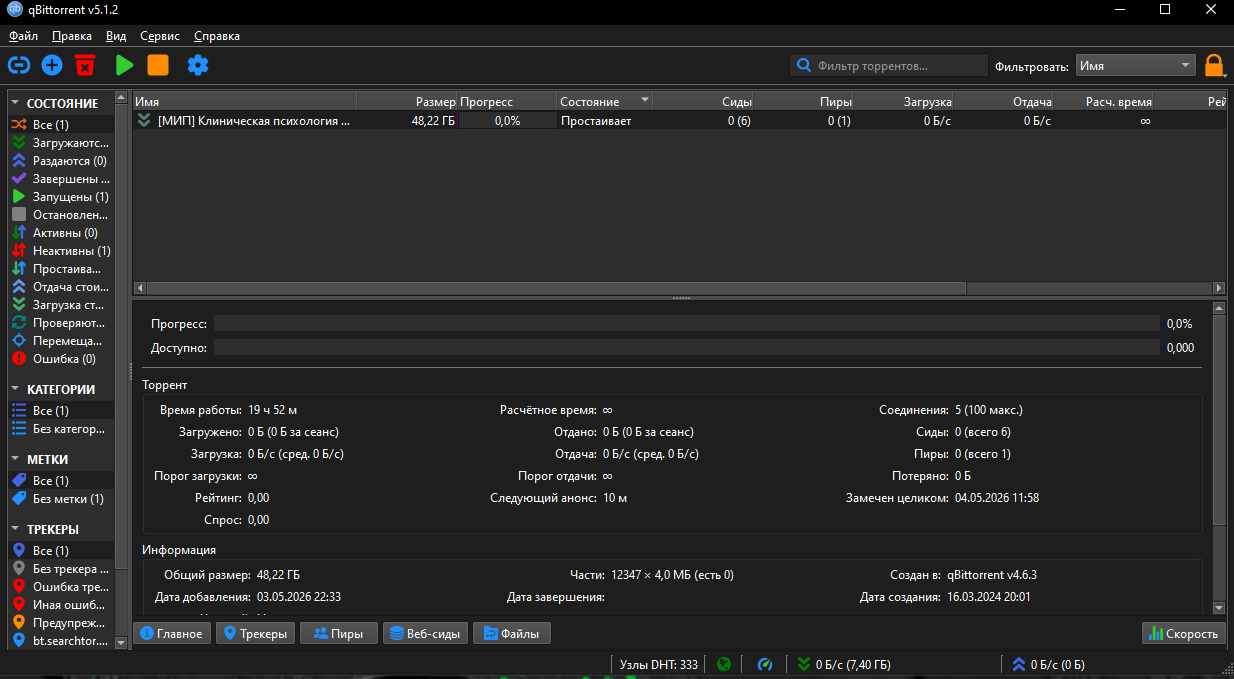Open the Сервис menu
The width and height of the screenshot is (1234, 679).
(160, 36)
